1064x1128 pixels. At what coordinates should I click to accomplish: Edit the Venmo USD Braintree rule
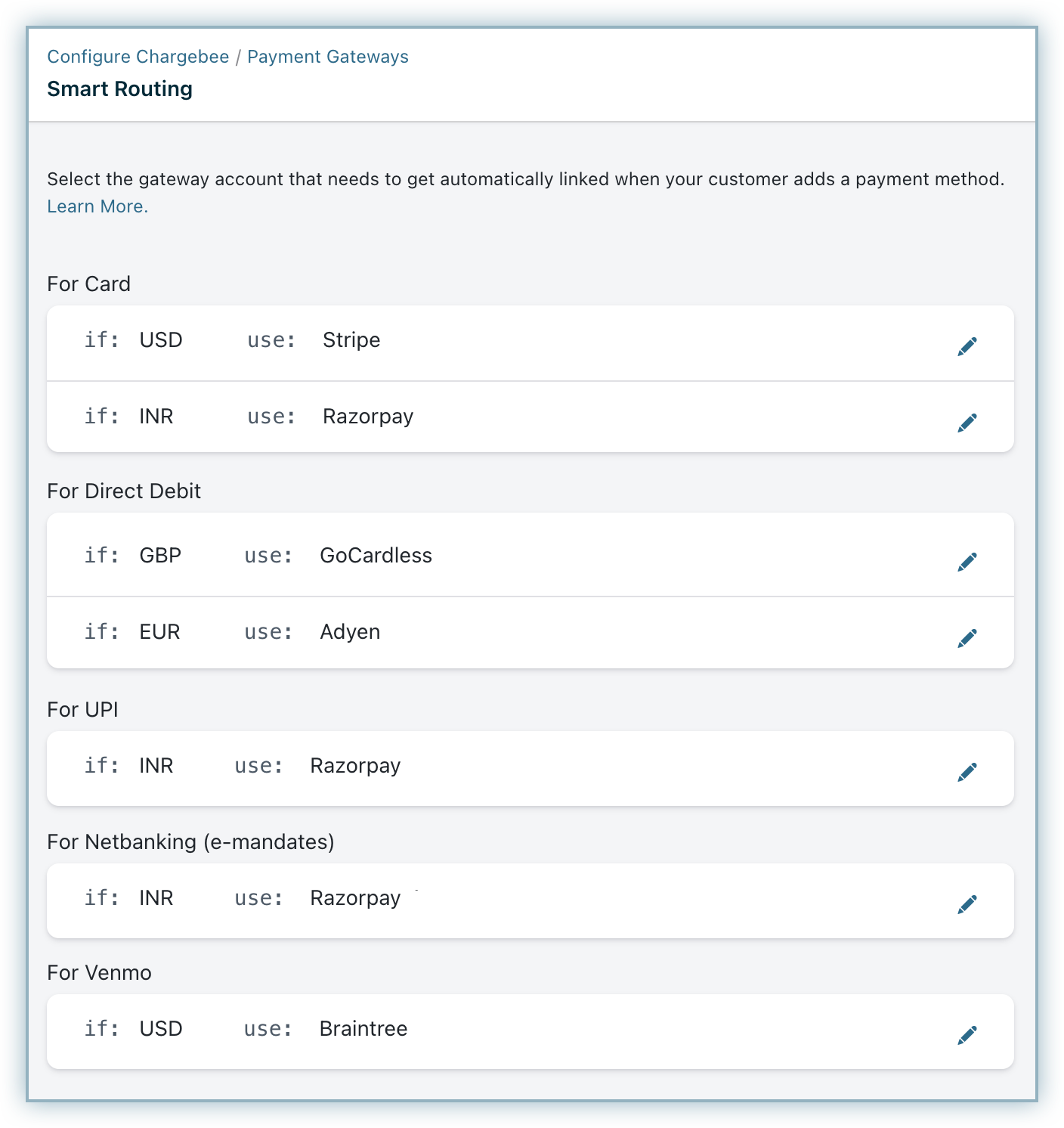pos(967,1035)
